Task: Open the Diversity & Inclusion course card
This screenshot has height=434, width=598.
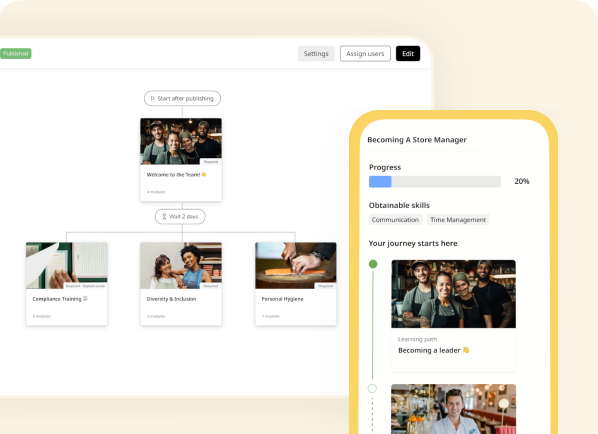Action: pos(181,284)
